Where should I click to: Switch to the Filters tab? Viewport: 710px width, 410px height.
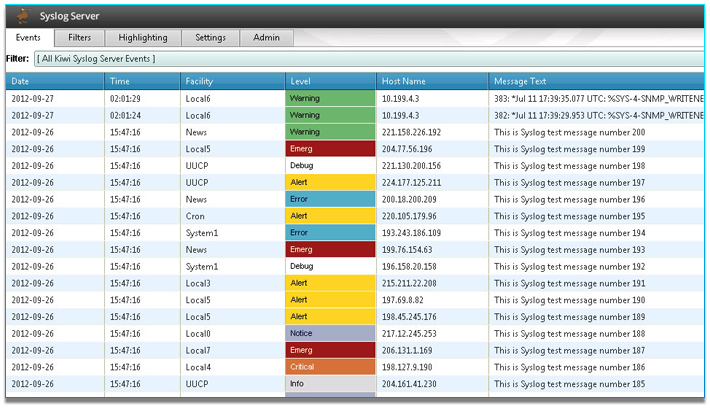pyautogui.click(x=79, y=38)
